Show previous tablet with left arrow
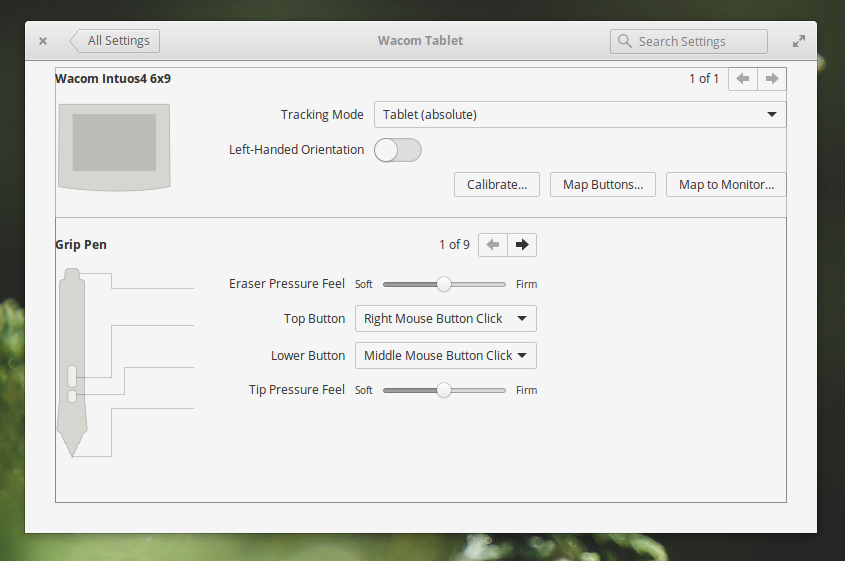This screenshot has width=845, height=561. tap(743, 79)
